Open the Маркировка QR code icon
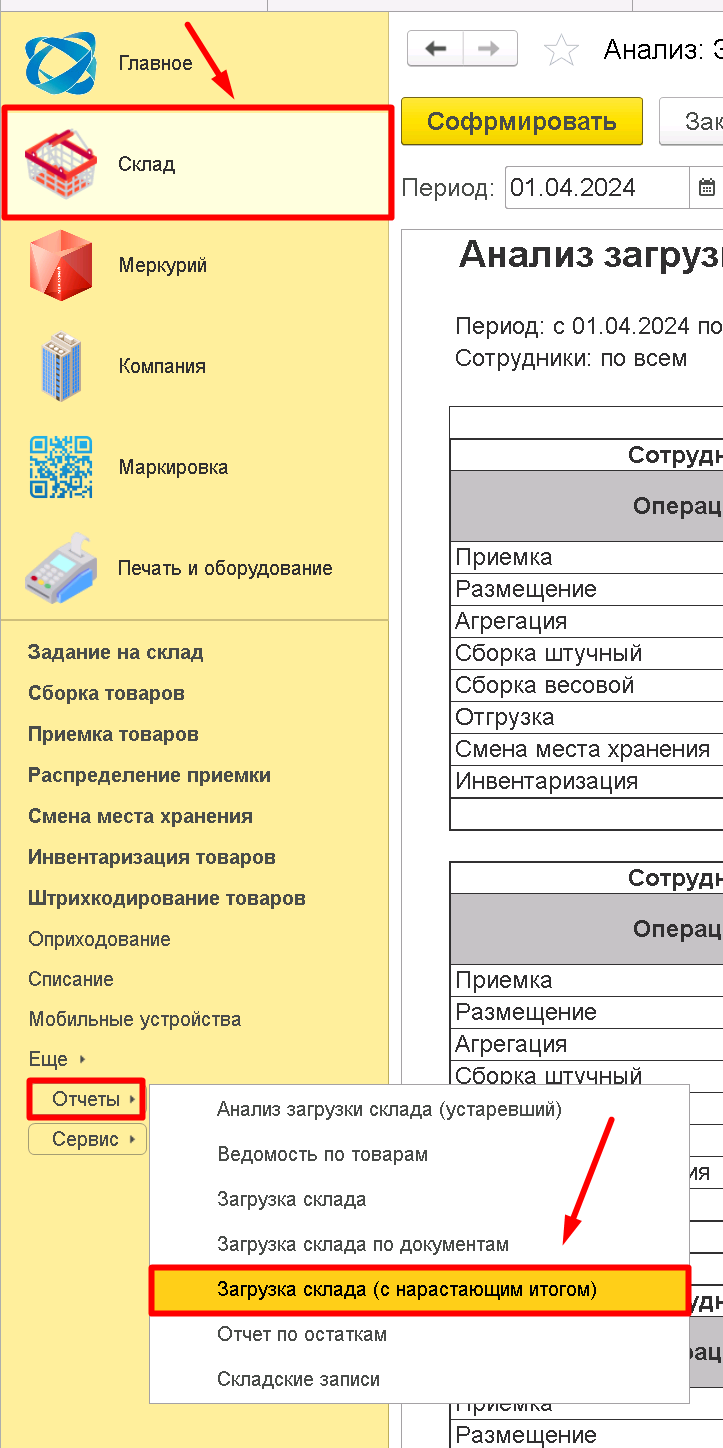Image resolution: width=723 pixels, height=1448 pixels. point(61,467)
